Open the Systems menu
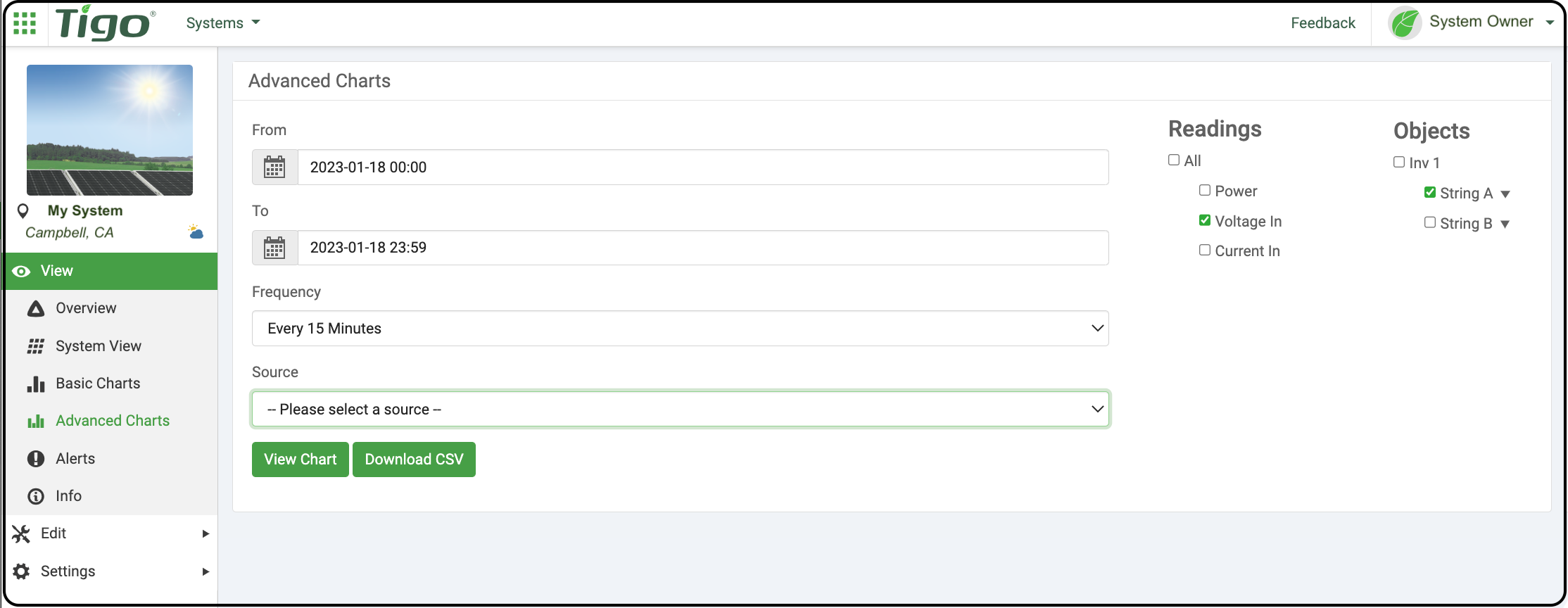The image size is (1568, 608). (x=223, y=23)
